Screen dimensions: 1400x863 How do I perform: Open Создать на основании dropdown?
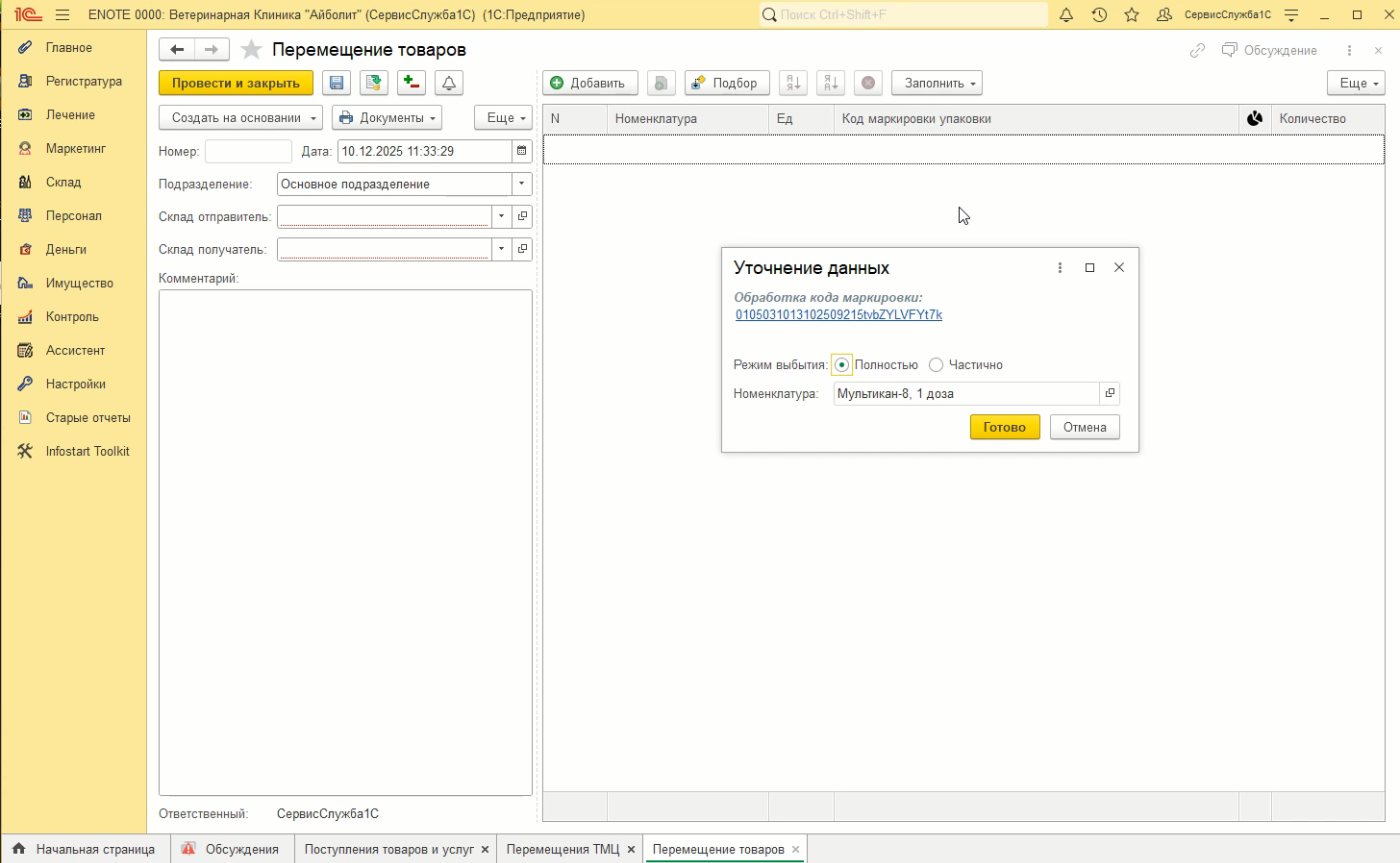pyautogui.click(x=241, y=117)
